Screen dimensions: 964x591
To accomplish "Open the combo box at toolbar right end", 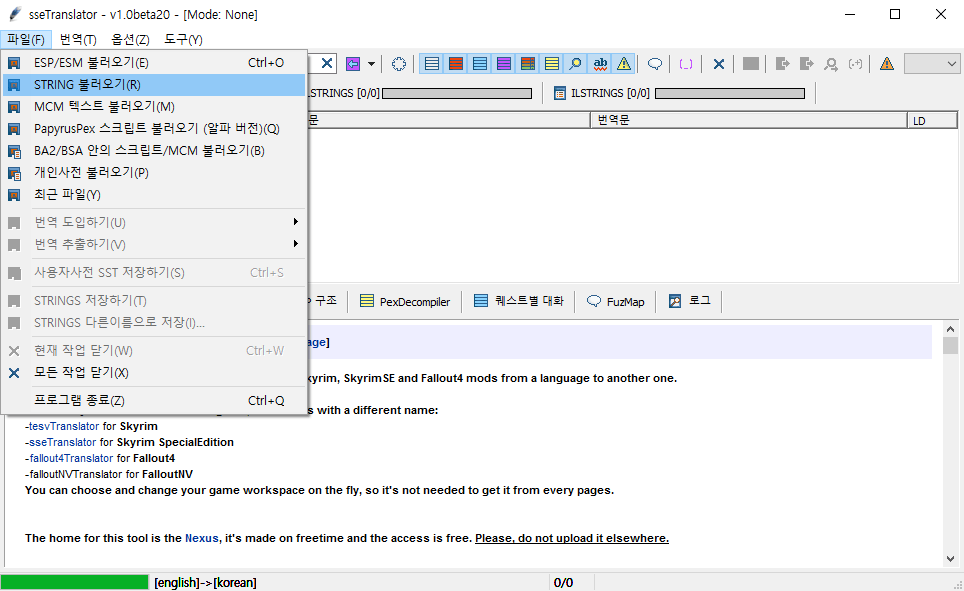I will (x=931, y=63).
